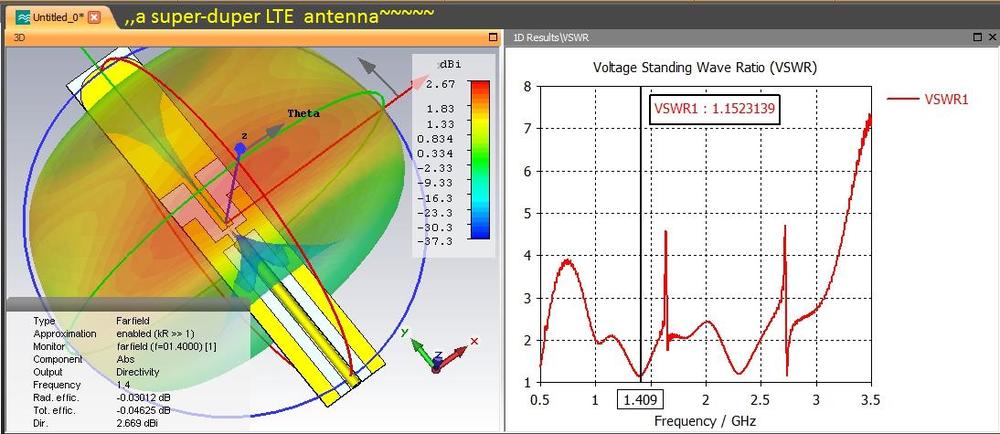
Task: Click the 8 tick label on the VSWR axis
Action: coord(528,86)
